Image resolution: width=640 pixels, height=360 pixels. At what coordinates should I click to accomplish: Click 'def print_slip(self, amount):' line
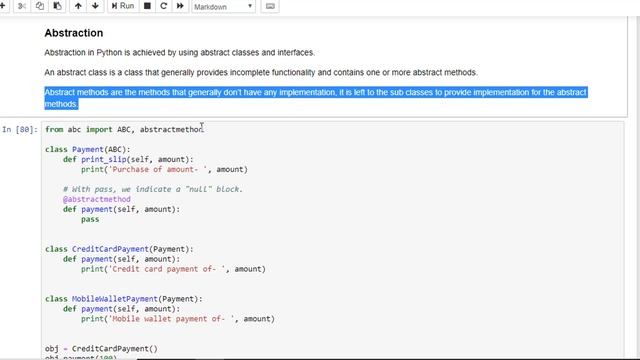pyautogui.click(x=128, y=160)
